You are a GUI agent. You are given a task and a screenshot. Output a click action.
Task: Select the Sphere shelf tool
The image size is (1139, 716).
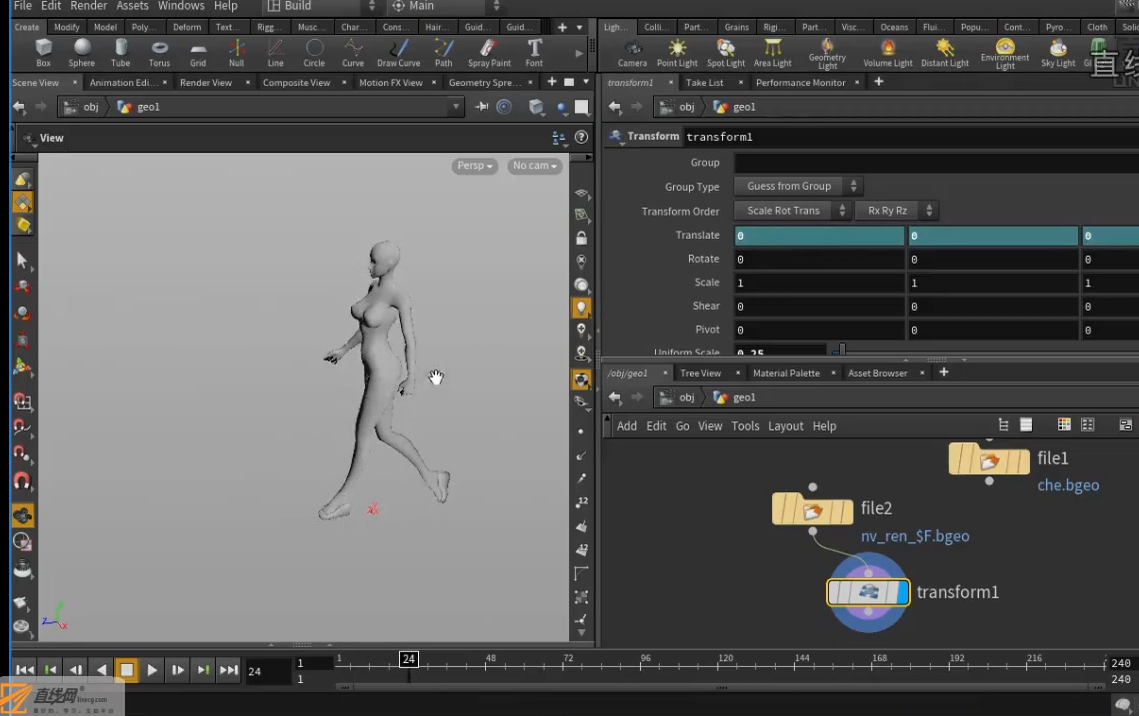pos(82,53)
